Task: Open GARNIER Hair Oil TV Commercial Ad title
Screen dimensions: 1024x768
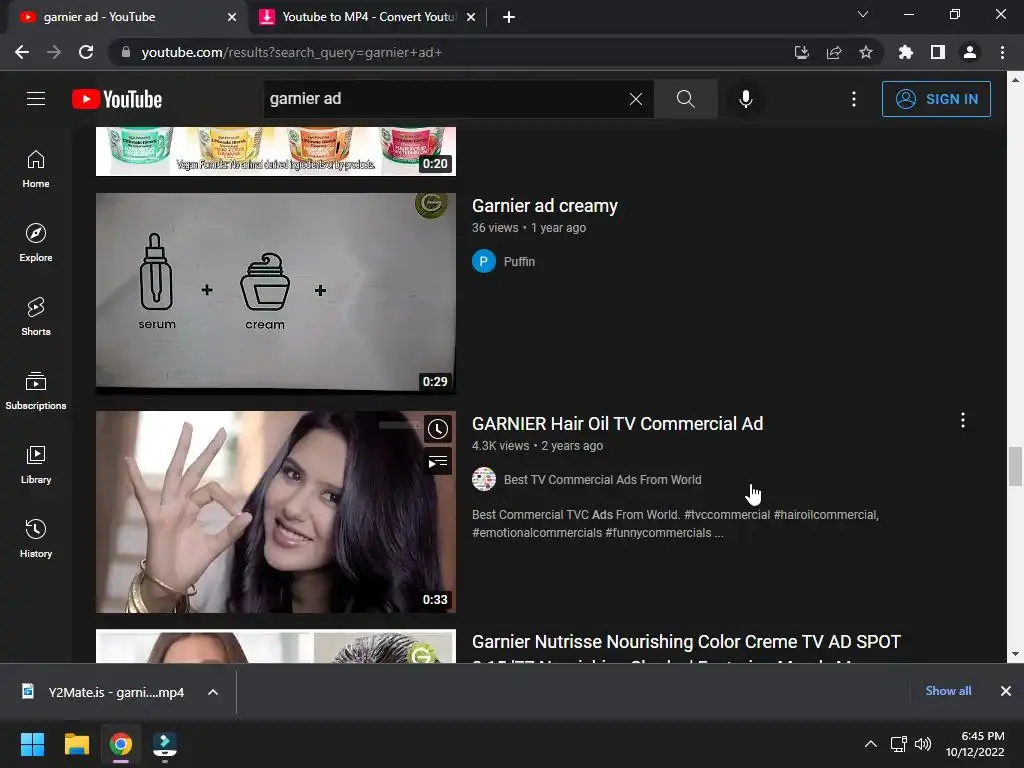Action: click(x=617, y=424)
